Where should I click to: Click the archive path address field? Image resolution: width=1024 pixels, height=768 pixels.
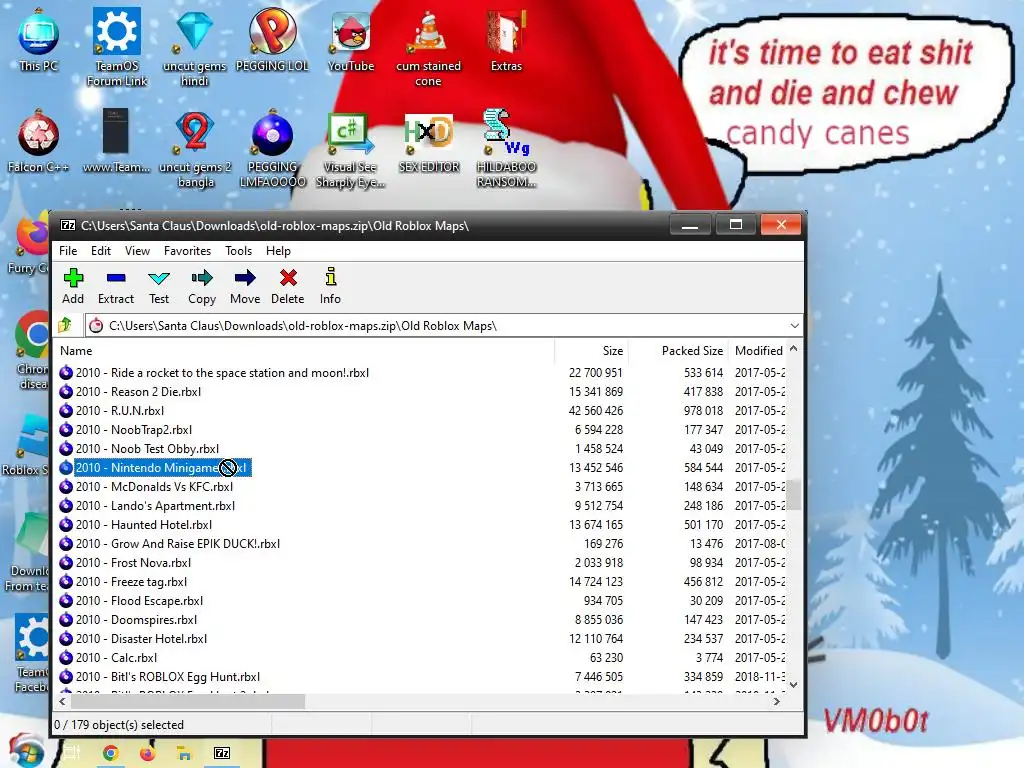[x=435, y=325]
